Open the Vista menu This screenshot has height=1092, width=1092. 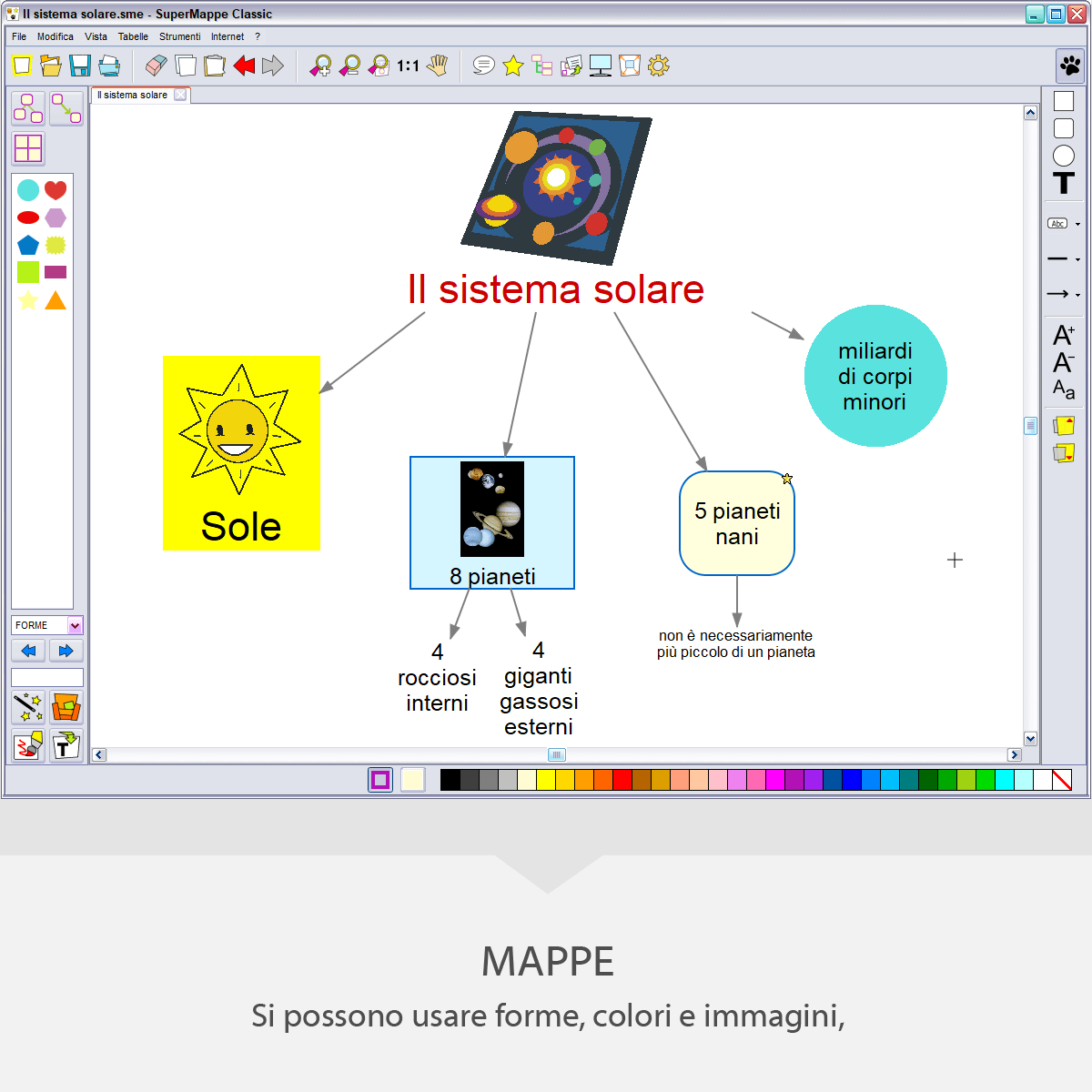tap(96, 36)
